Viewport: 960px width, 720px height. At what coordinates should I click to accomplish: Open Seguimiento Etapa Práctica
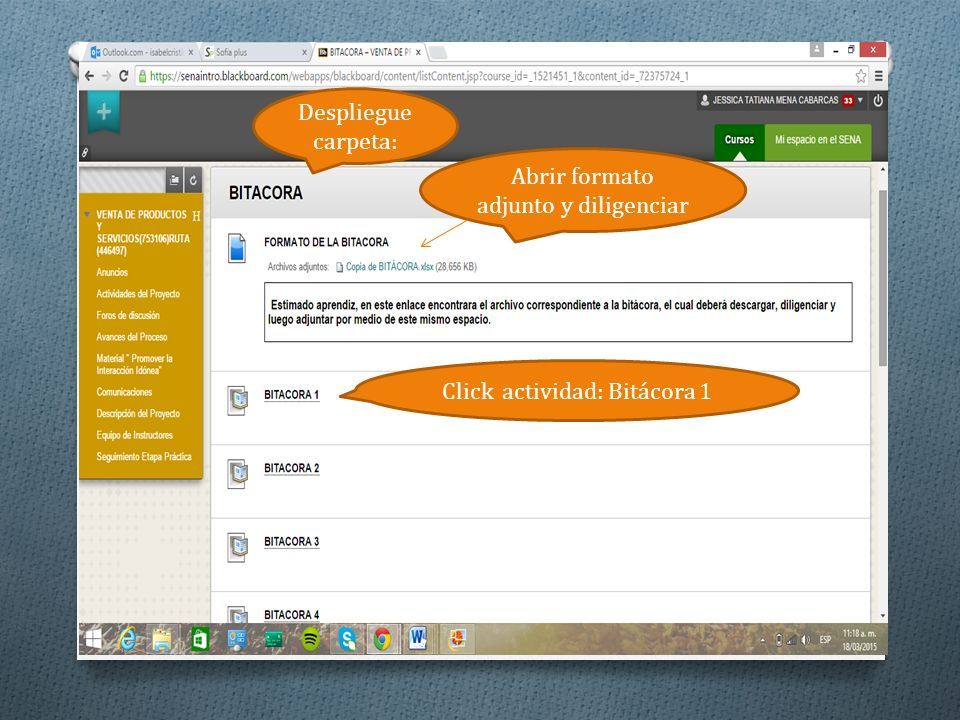(144, 457)
